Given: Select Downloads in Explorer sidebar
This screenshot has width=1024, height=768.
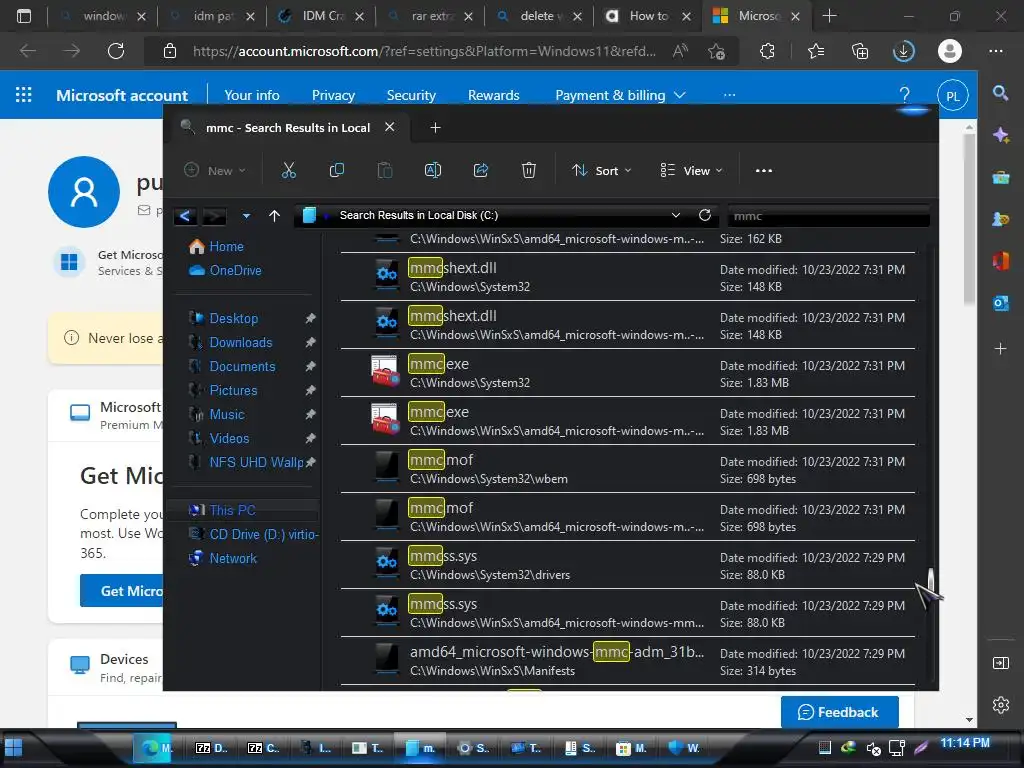Looking at the screenshot, I should 240,342.
